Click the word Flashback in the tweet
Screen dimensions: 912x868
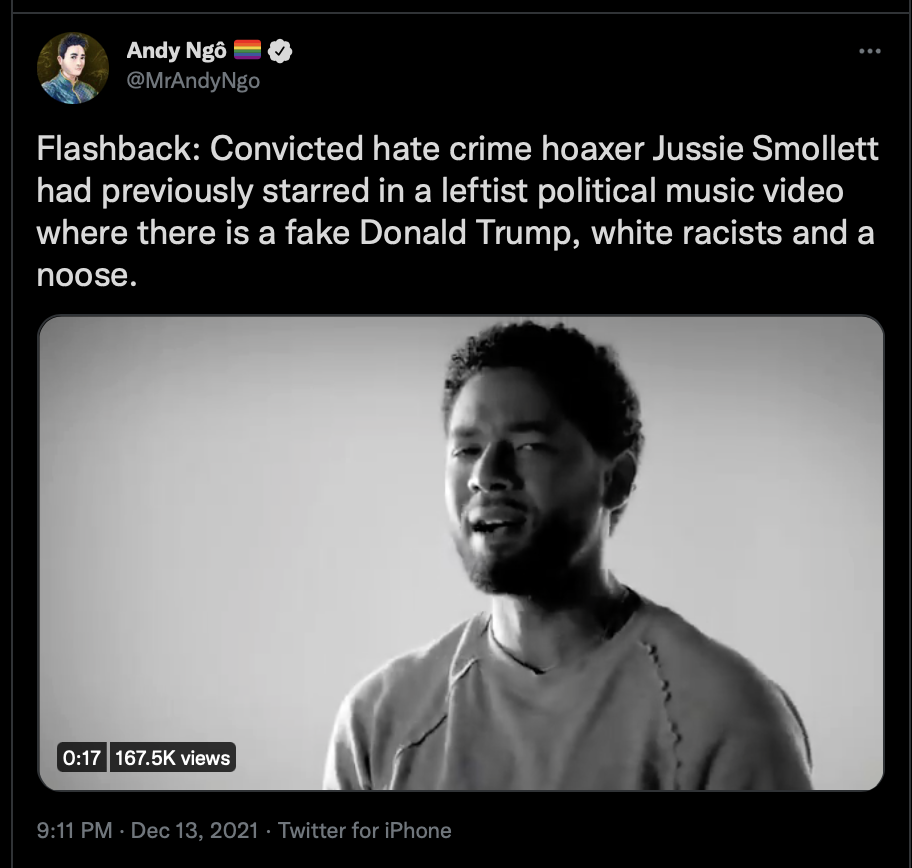pos(114,148)
